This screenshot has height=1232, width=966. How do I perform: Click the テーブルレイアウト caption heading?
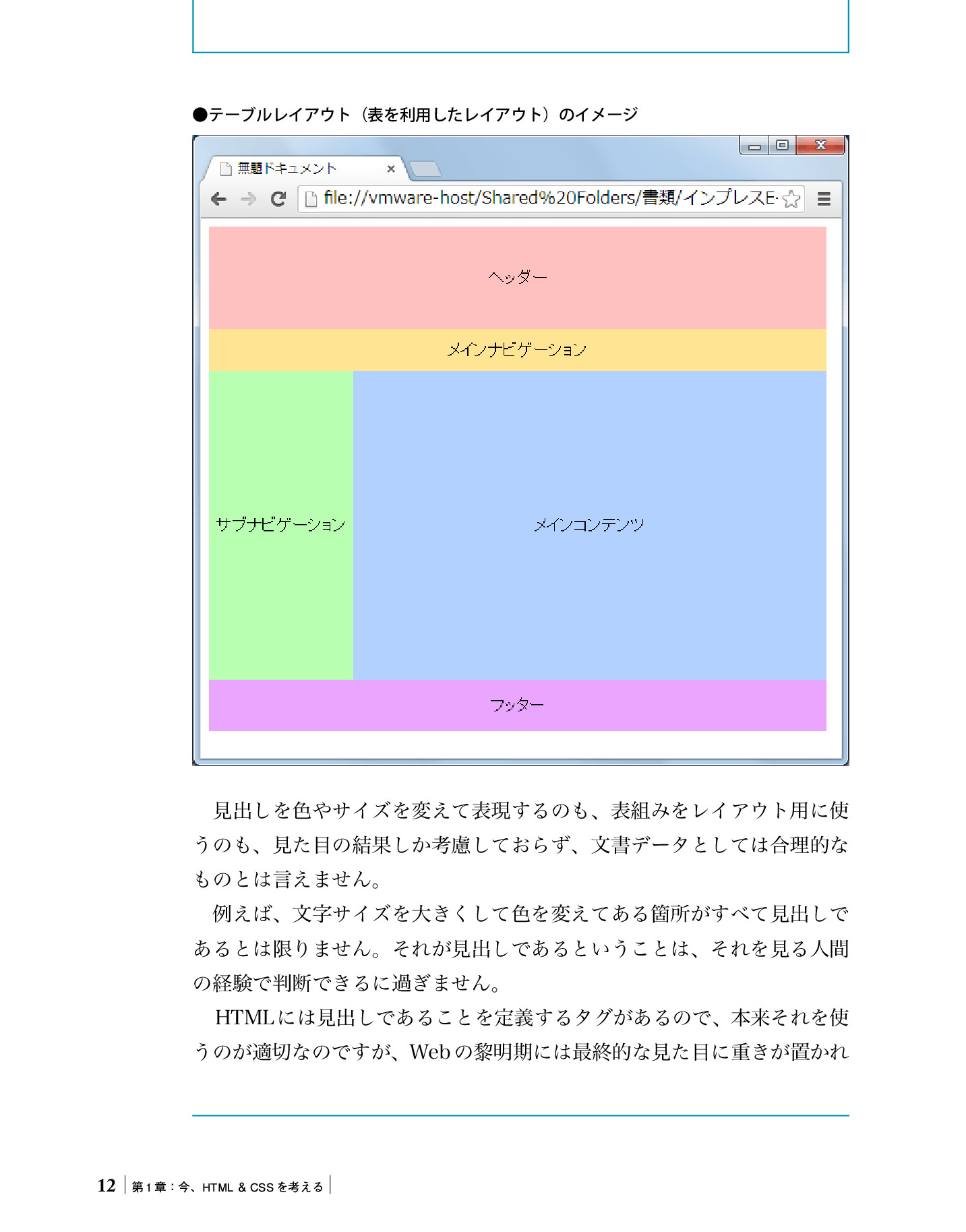tap(415, 115)
